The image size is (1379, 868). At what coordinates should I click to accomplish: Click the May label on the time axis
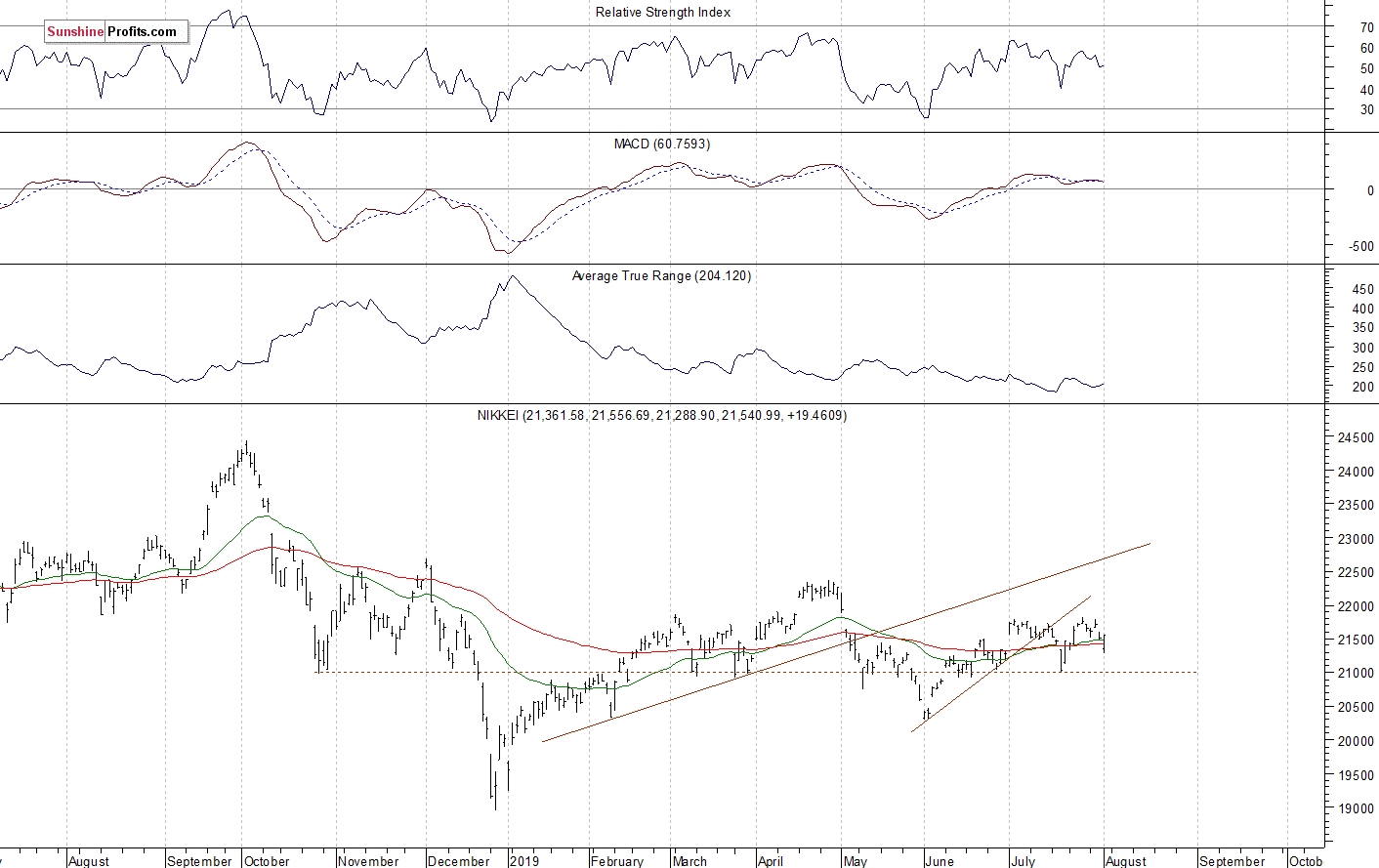(x=856, y=861)
